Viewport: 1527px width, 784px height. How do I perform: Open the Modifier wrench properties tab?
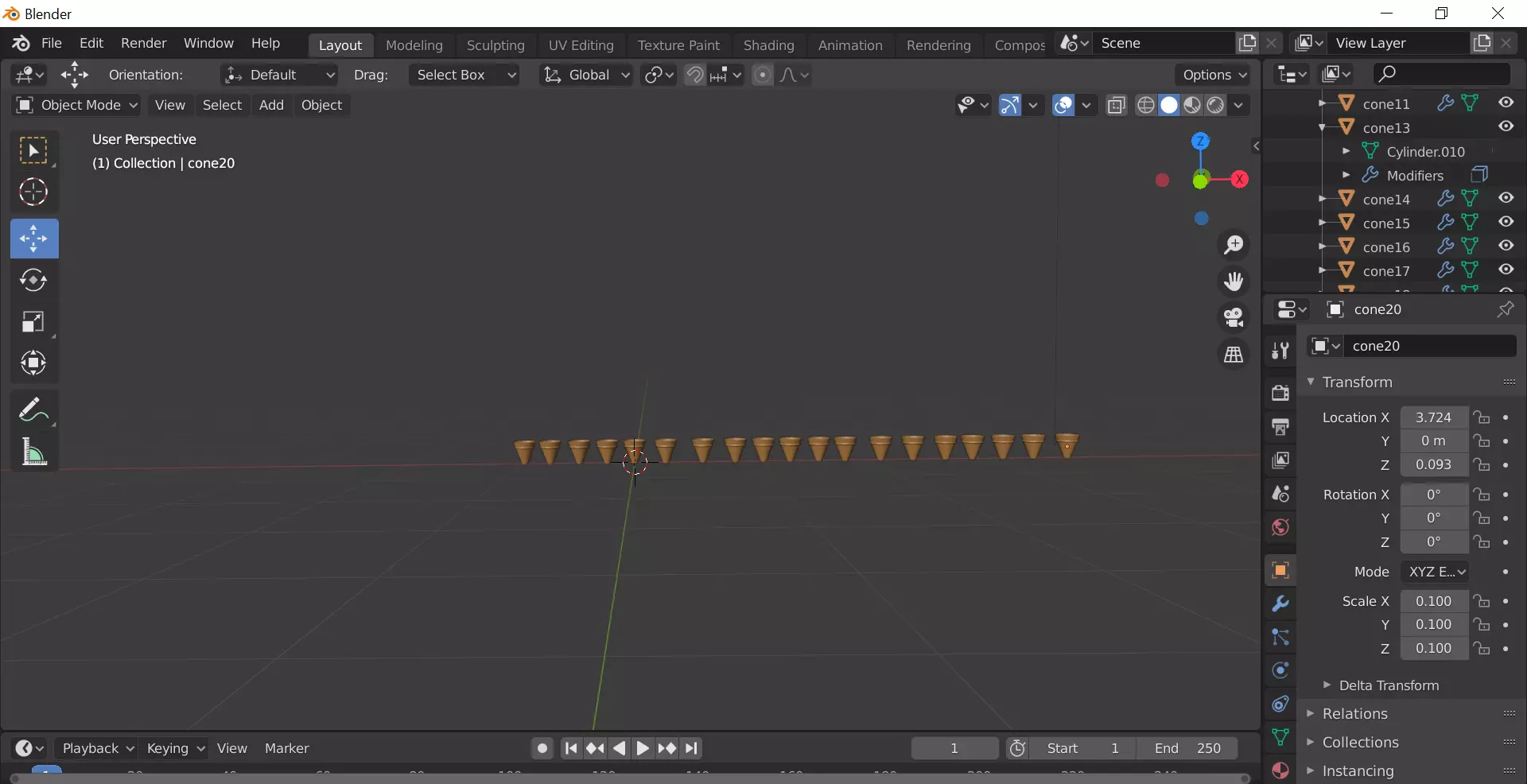[x=1280, y=604]
